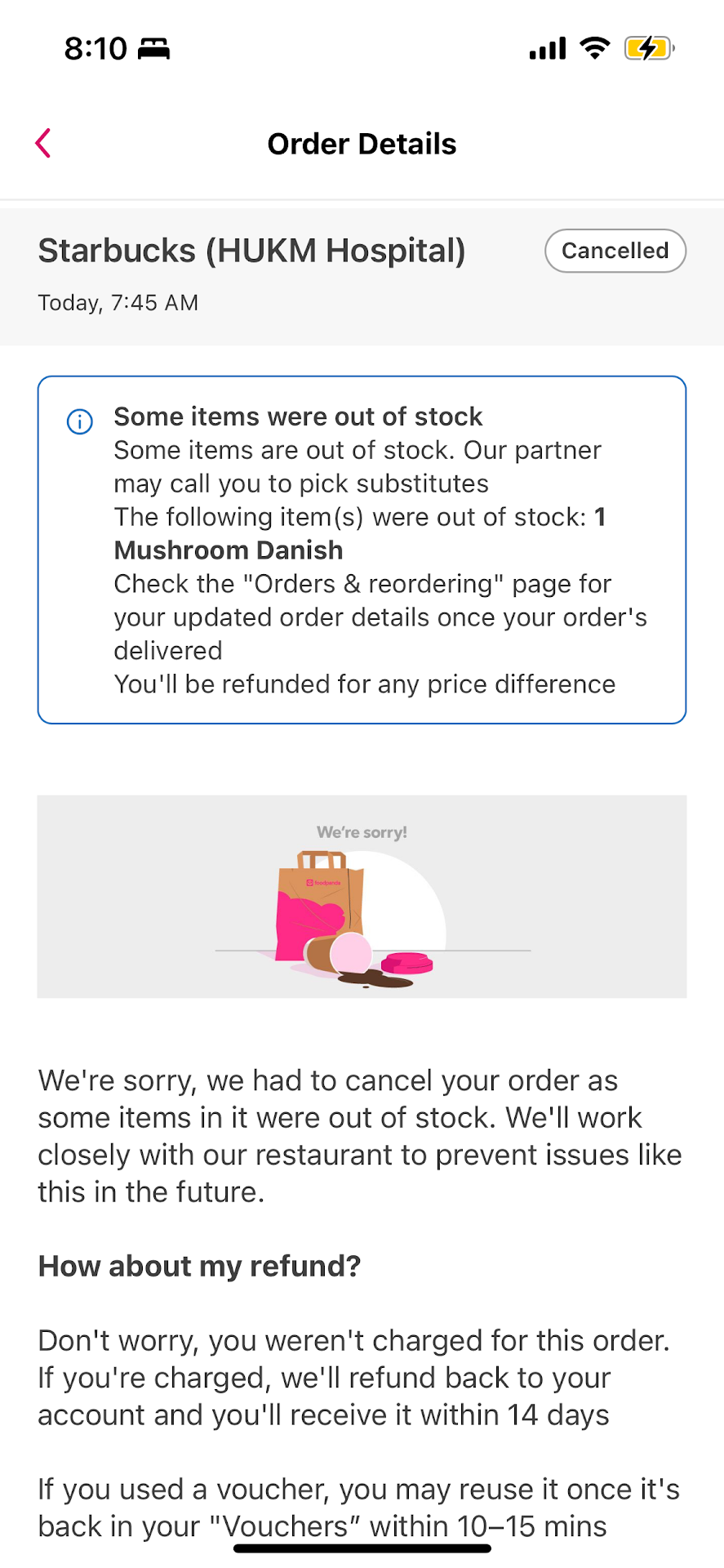This screenshot has height=1568, width=724.
Task: Tap the blue info icon
Action: tap(79, 421)
